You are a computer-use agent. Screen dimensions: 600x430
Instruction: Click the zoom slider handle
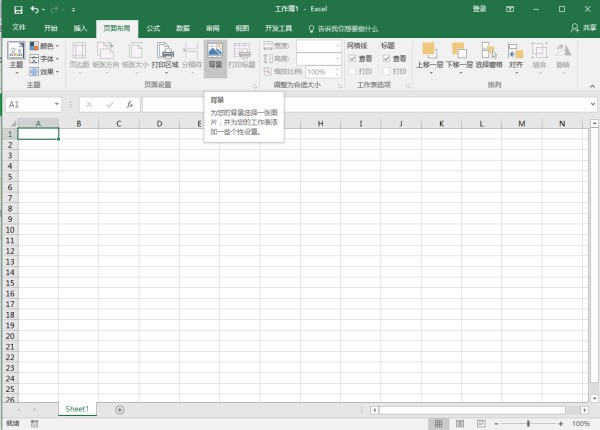(528, 423)
